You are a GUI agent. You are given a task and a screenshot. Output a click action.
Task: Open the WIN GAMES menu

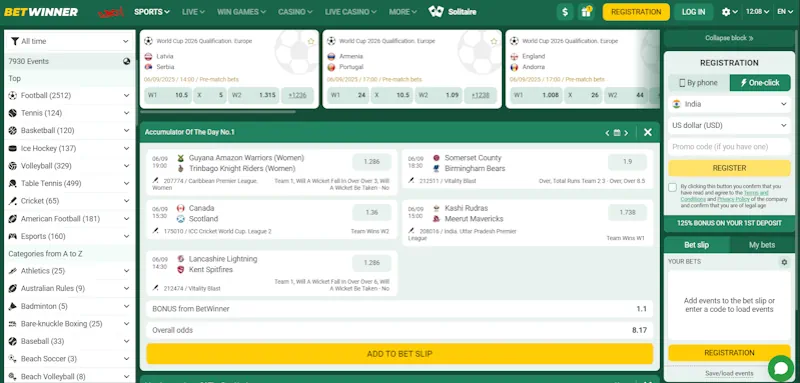point(241,12)
